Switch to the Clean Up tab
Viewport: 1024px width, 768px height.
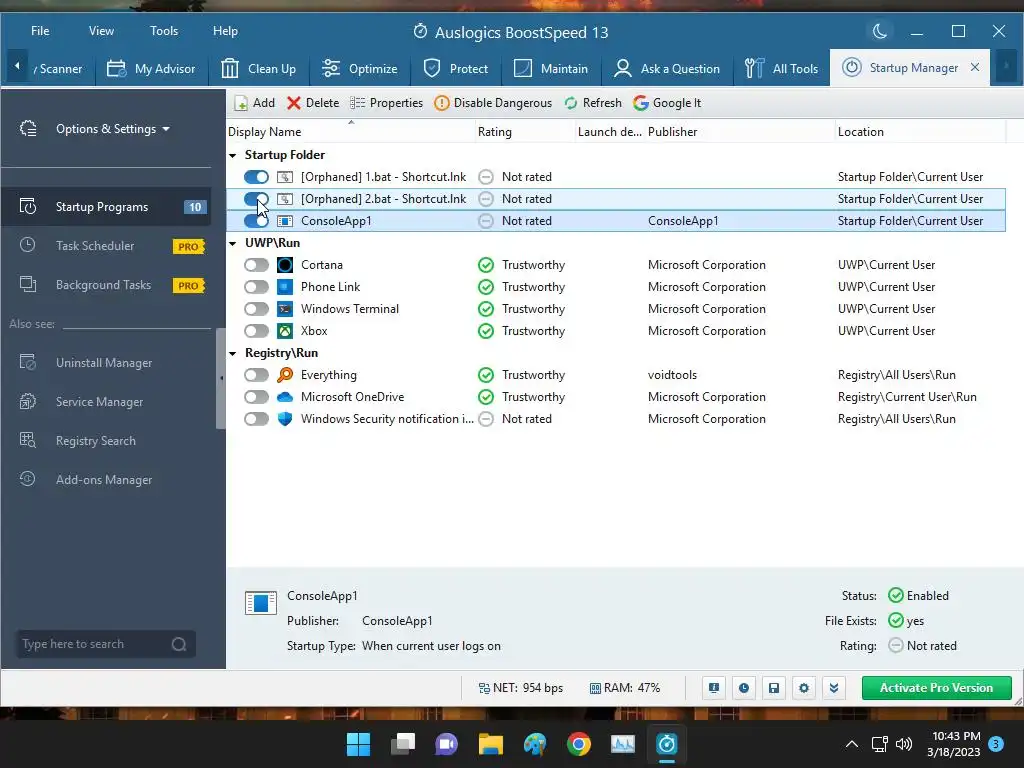(x=259, y=69)
